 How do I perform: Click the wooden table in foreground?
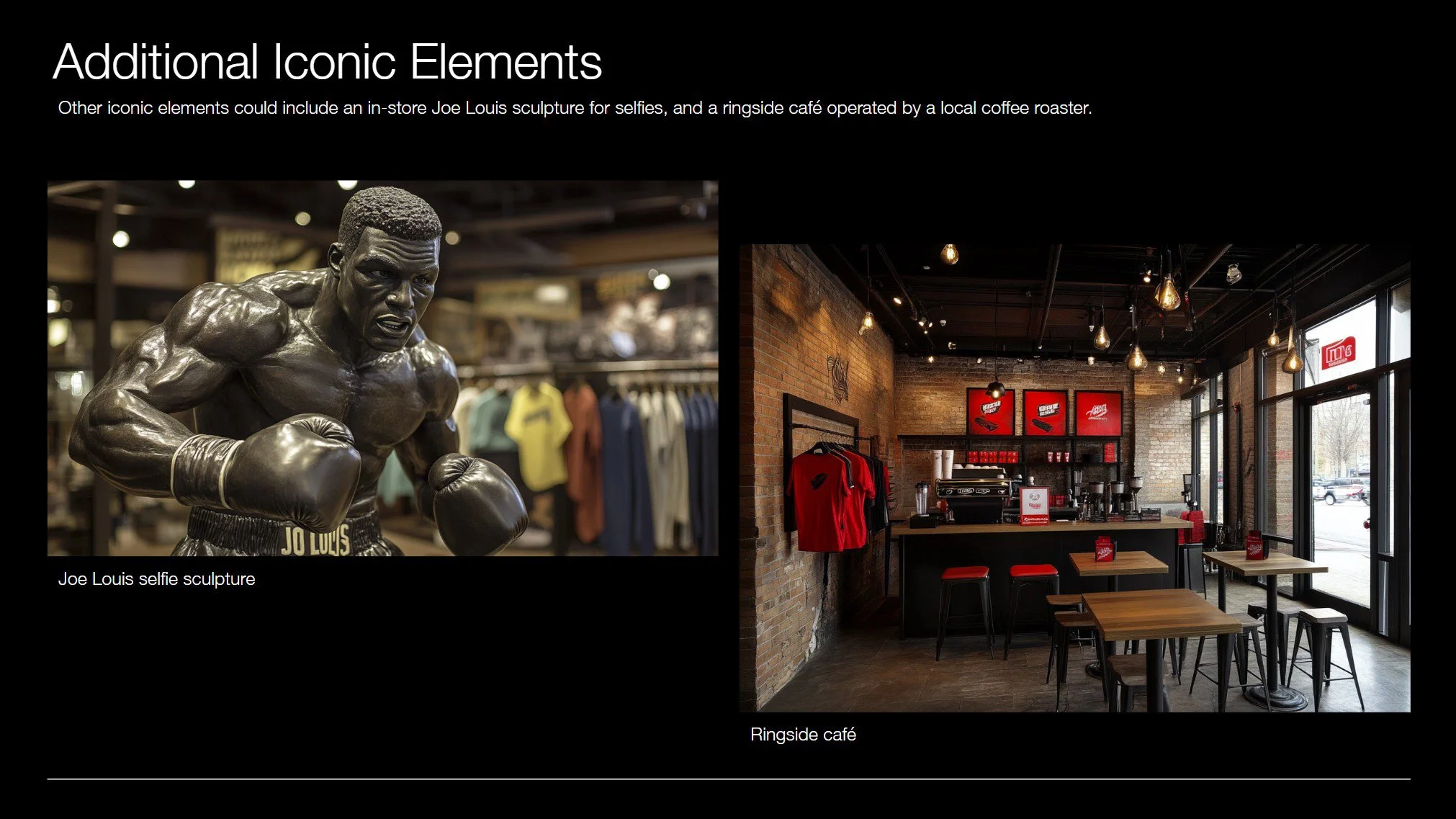click(1159, 614)
